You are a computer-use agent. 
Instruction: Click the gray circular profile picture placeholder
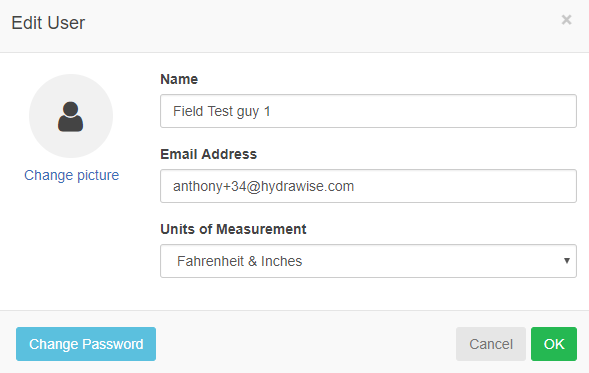(x=71, y=116)
